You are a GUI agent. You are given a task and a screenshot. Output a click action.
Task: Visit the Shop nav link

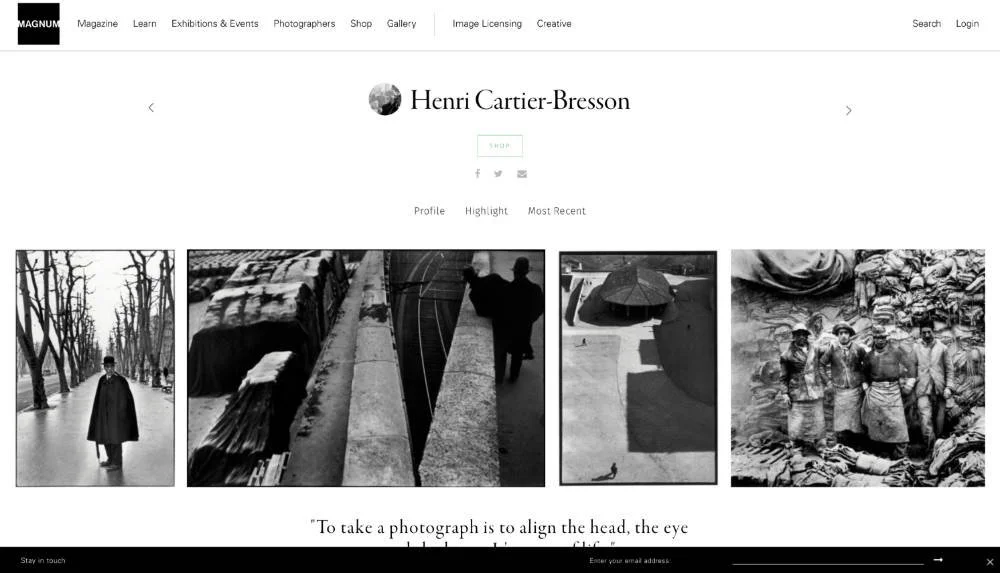pyautogui.click(x=361, y=24)
